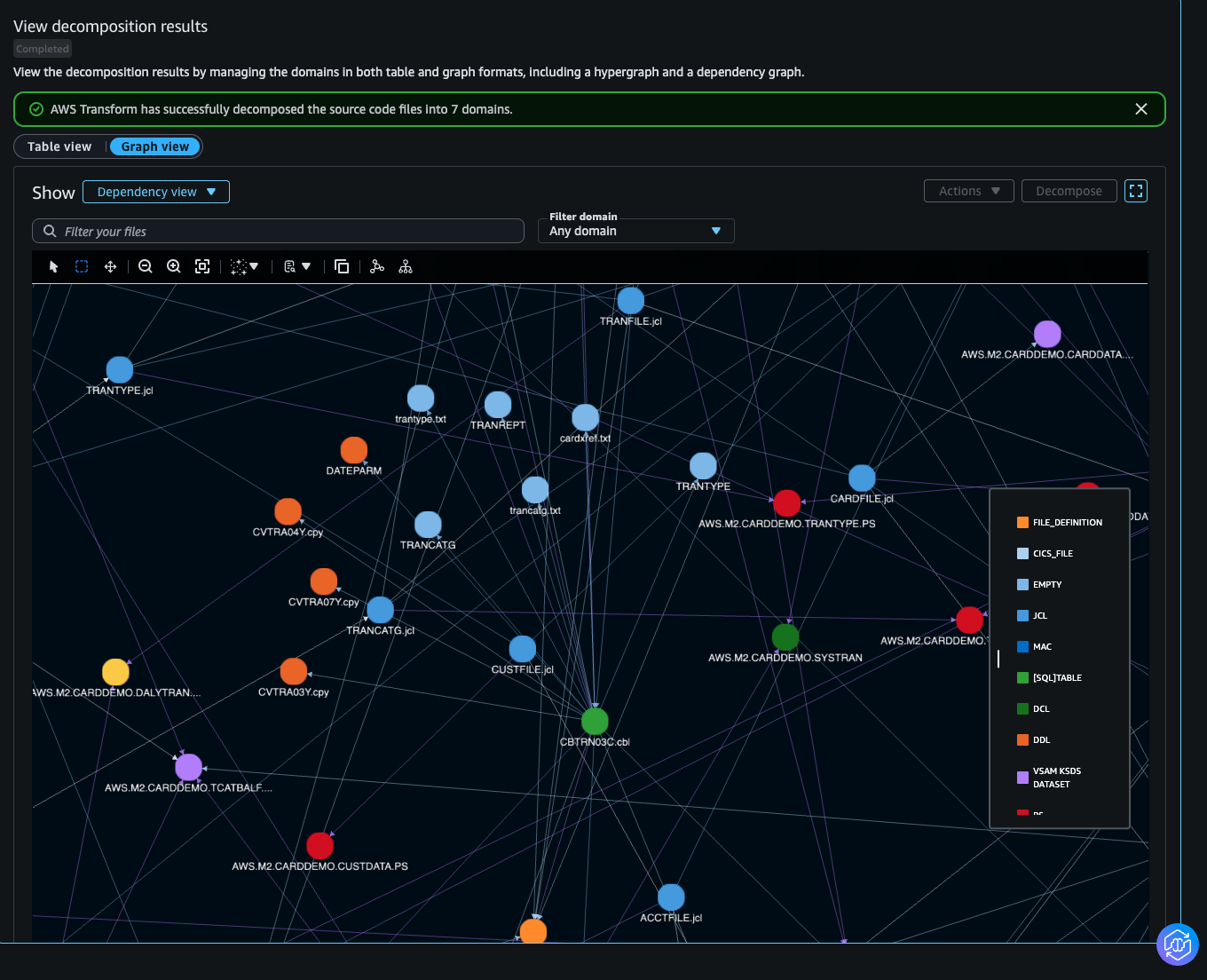Activate the dashed box selection tool

point(82,266)
